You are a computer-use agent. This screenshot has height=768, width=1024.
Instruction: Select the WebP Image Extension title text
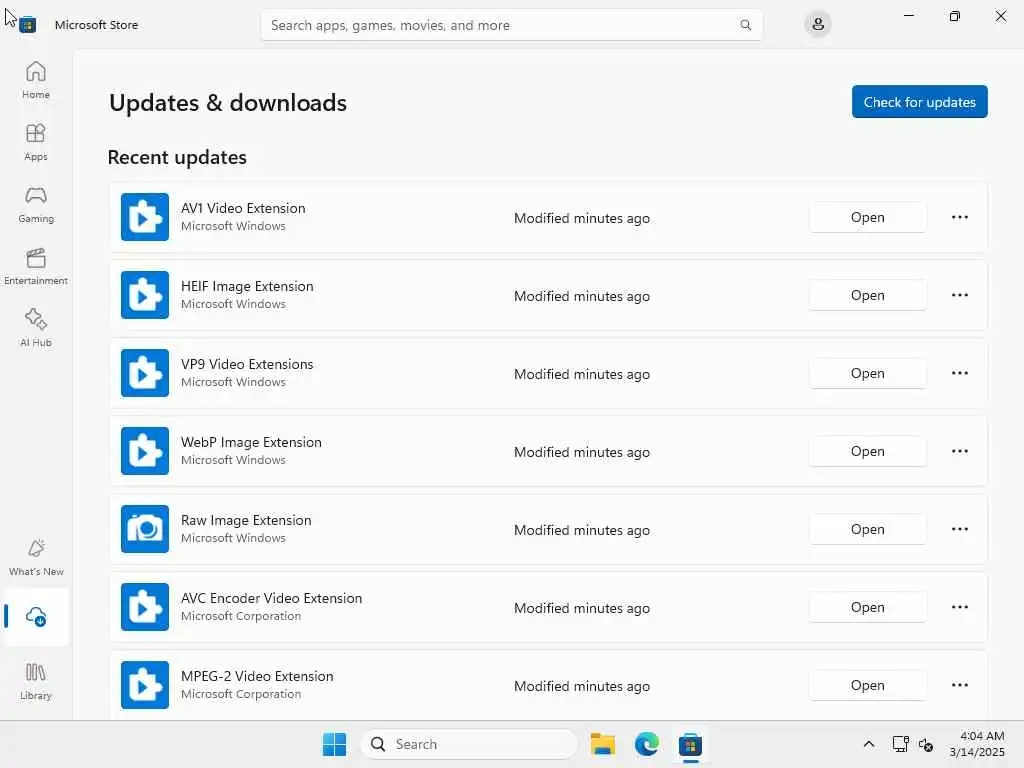point(251,442)
